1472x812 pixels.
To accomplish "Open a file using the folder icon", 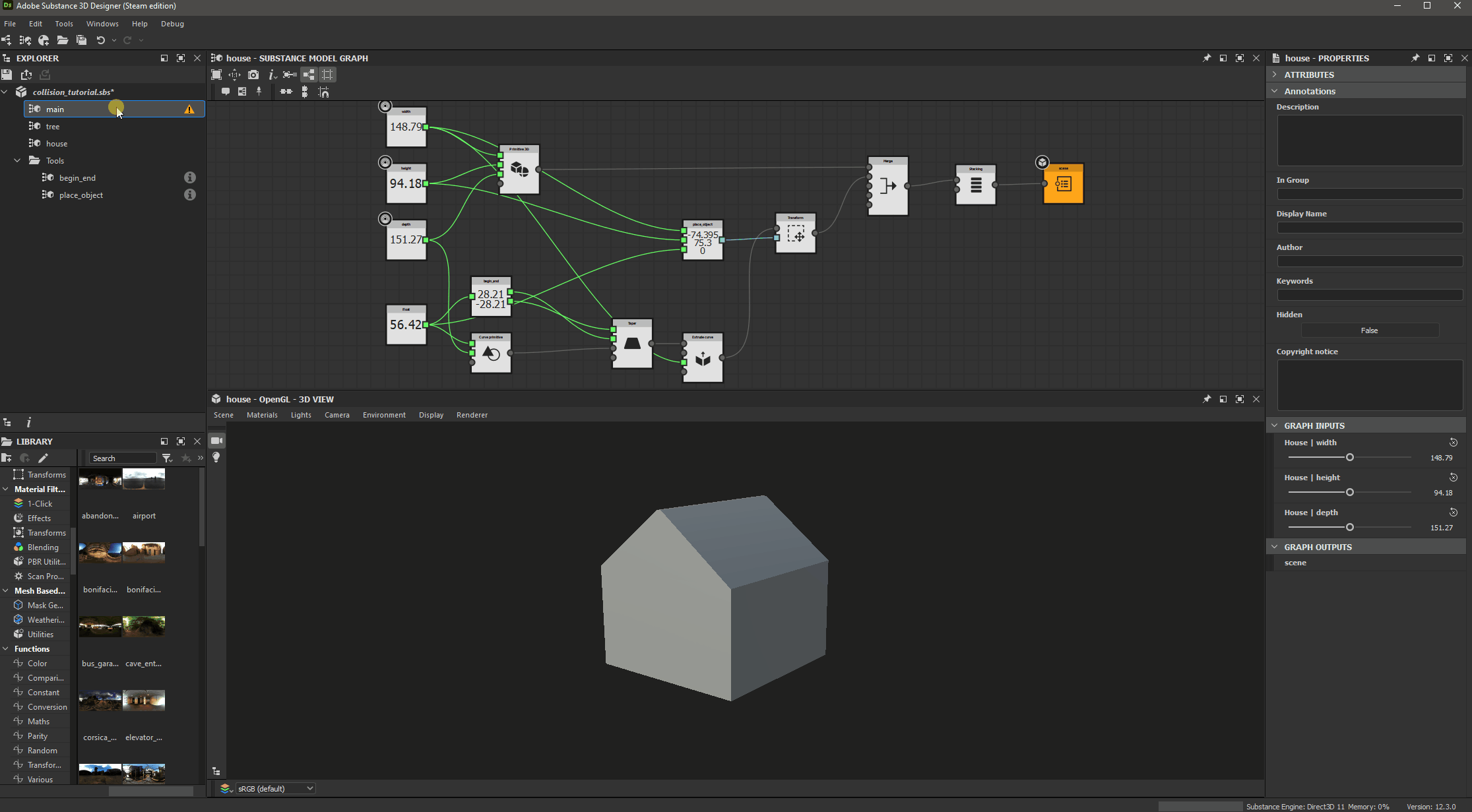I will click(x=63, y=40).
